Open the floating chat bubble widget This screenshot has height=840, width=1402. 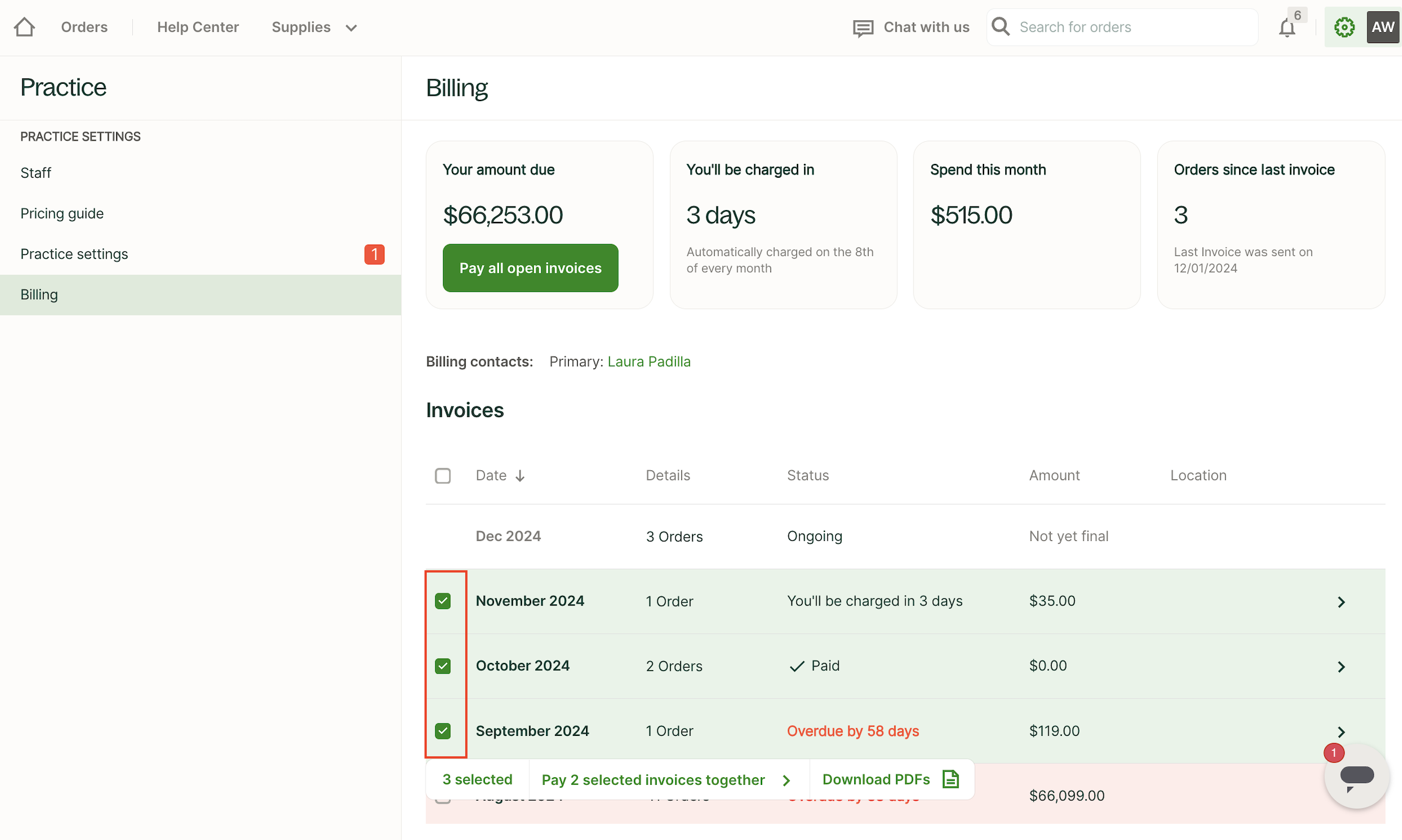1357,777
